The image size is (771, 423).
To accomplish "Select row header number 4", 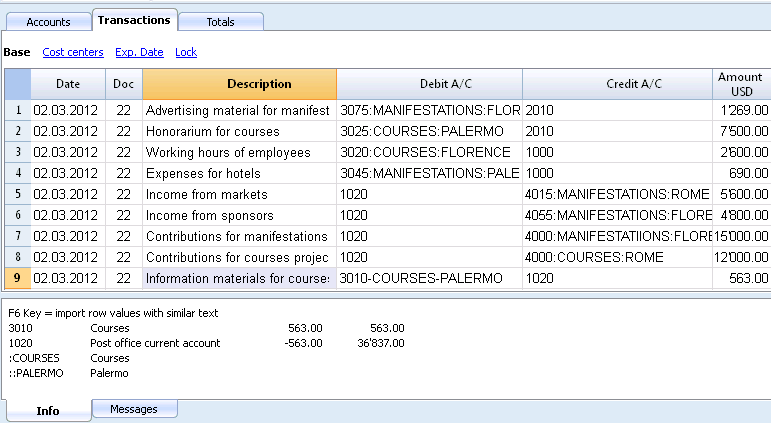I will click(x=18, y=173).
